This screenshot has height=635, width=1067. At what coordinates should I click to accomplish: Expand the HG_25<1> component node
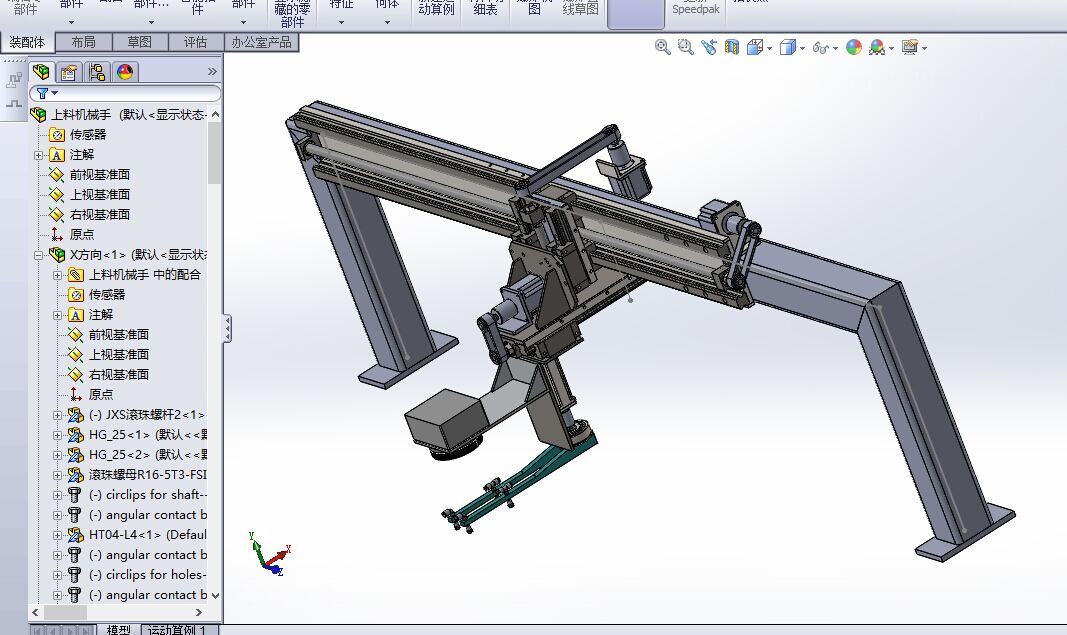pos(58,435)
